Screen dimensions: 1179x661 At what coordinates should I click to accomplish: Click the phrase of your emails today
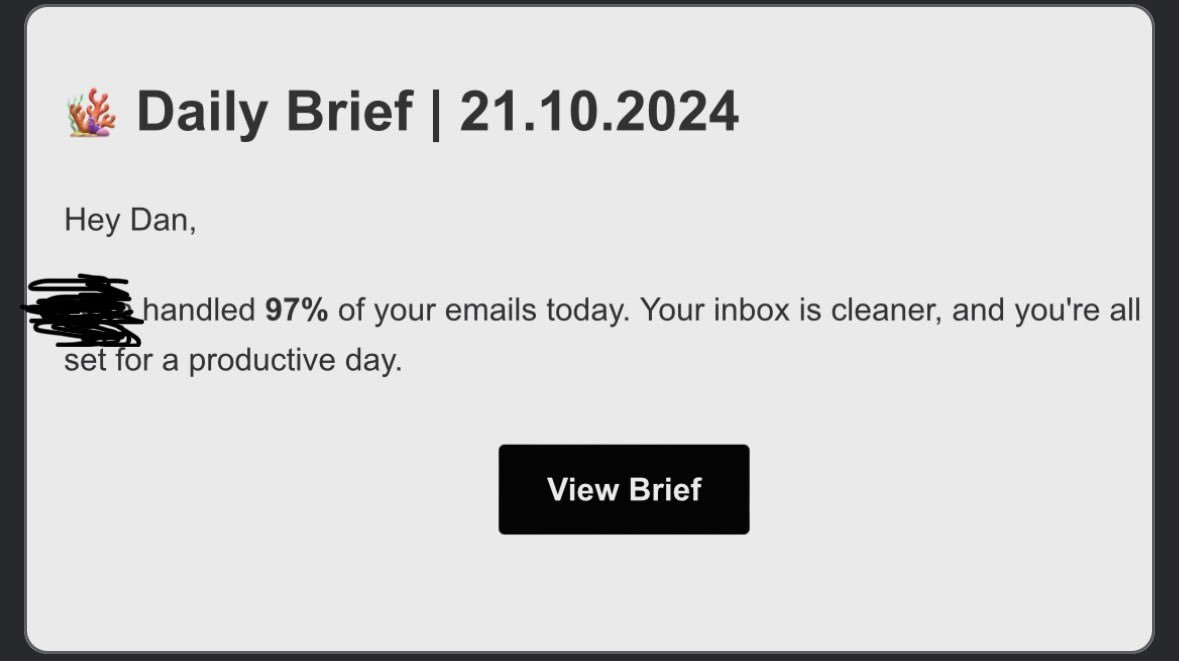(x=483, y=310)
